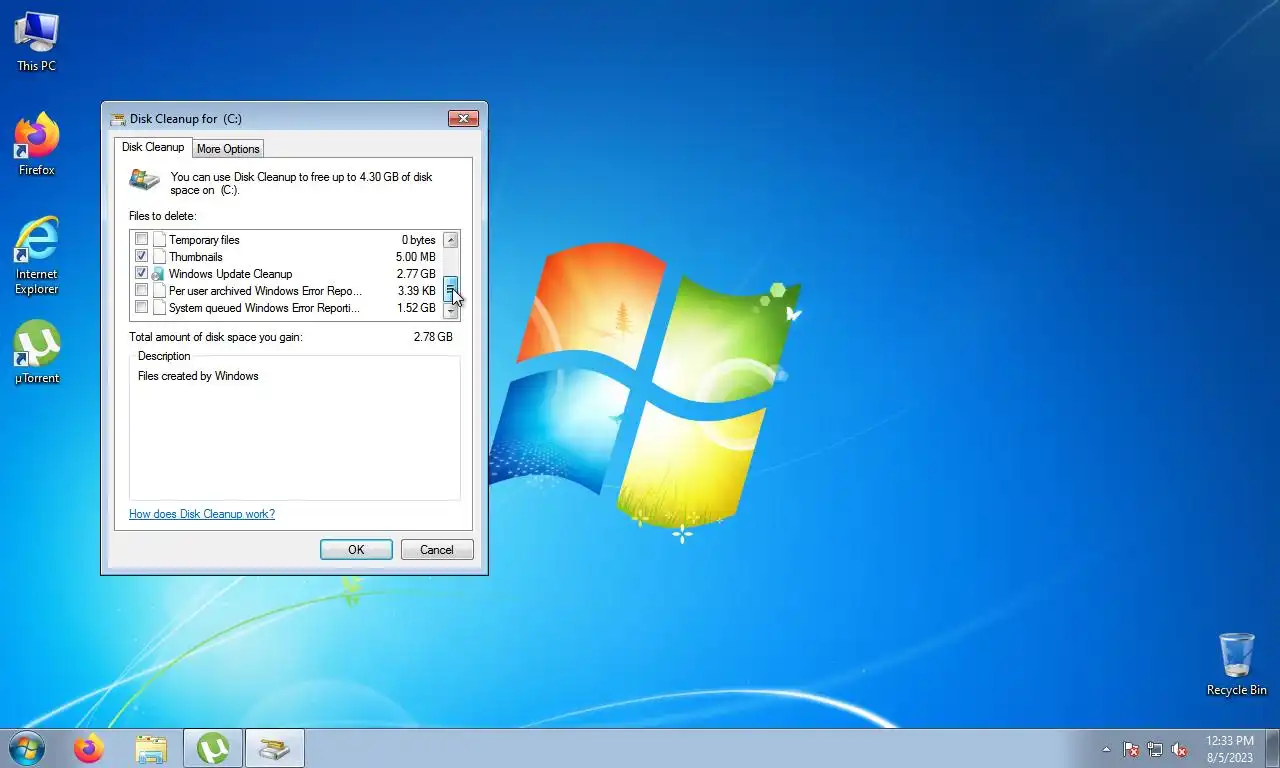Switch to µTorrent taskbar button
The width and height of the screenshot is (1280, 768).
[x=213, y=748]
